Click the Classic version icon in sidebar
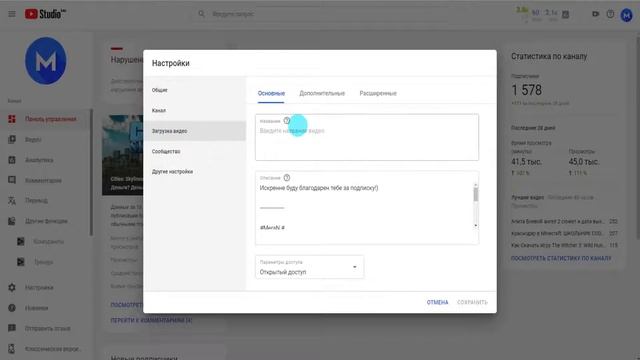The image size is (640, 360). [12, 349]
